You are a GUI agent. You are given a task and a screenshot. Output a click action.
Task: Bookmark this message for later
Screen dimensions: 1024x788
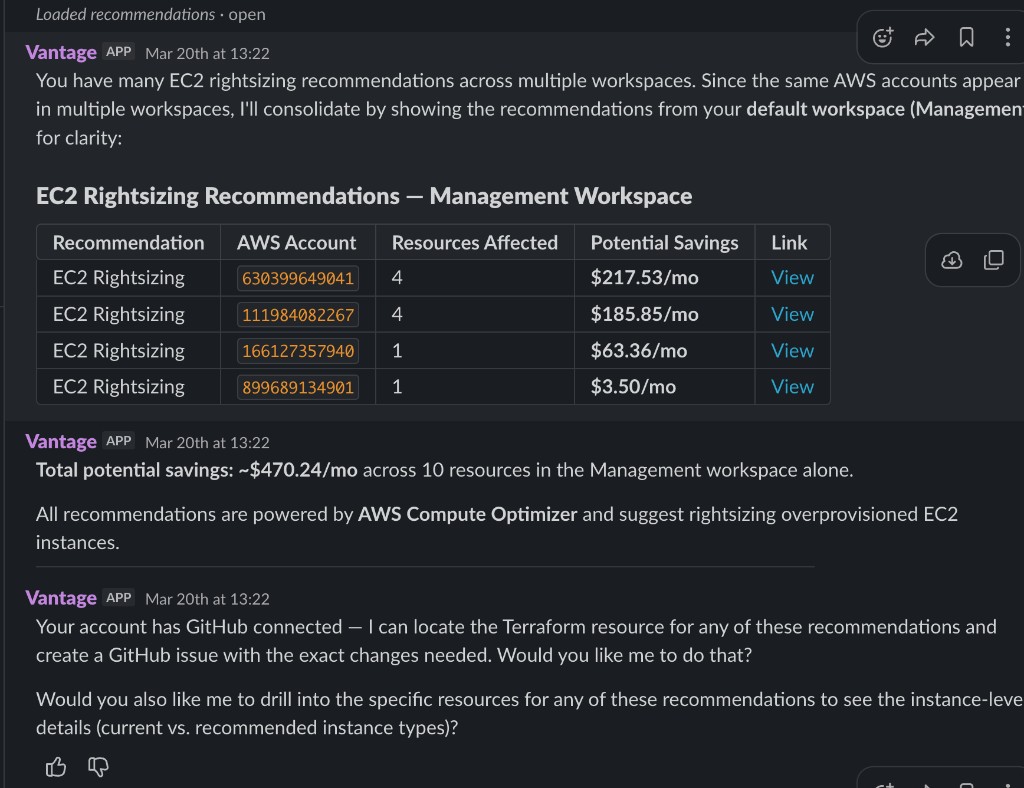click(x=967, y=37)
